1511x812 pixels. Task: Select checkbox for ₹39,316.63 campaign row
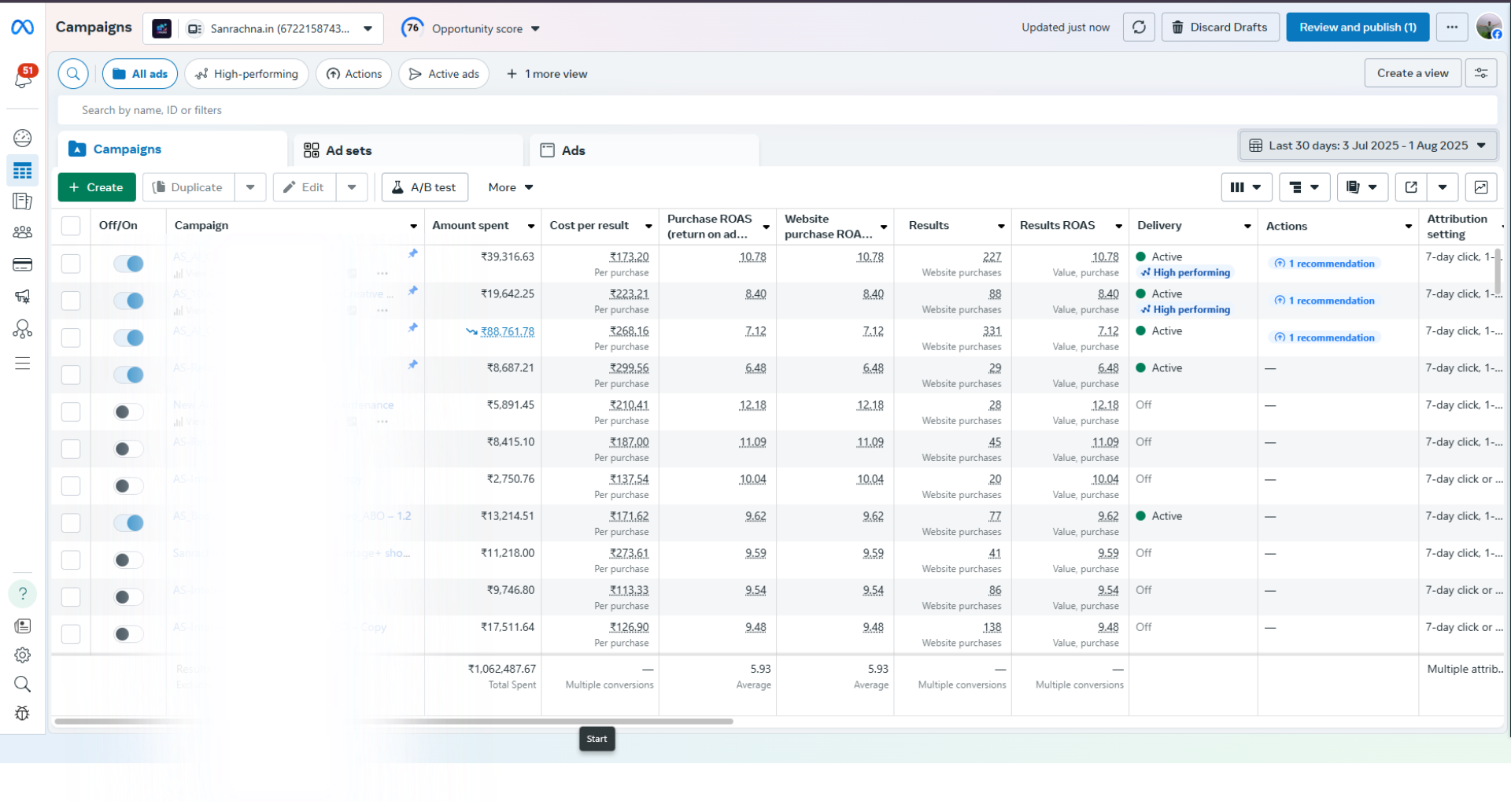(x=71, y=264)
